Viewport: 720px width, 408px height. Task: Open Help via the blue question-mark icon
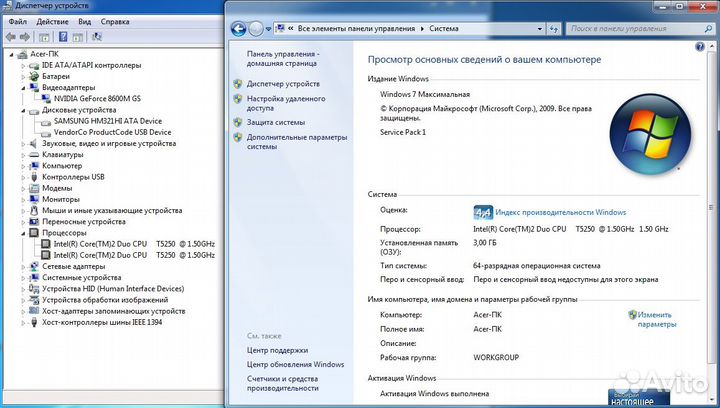point(699,46)
